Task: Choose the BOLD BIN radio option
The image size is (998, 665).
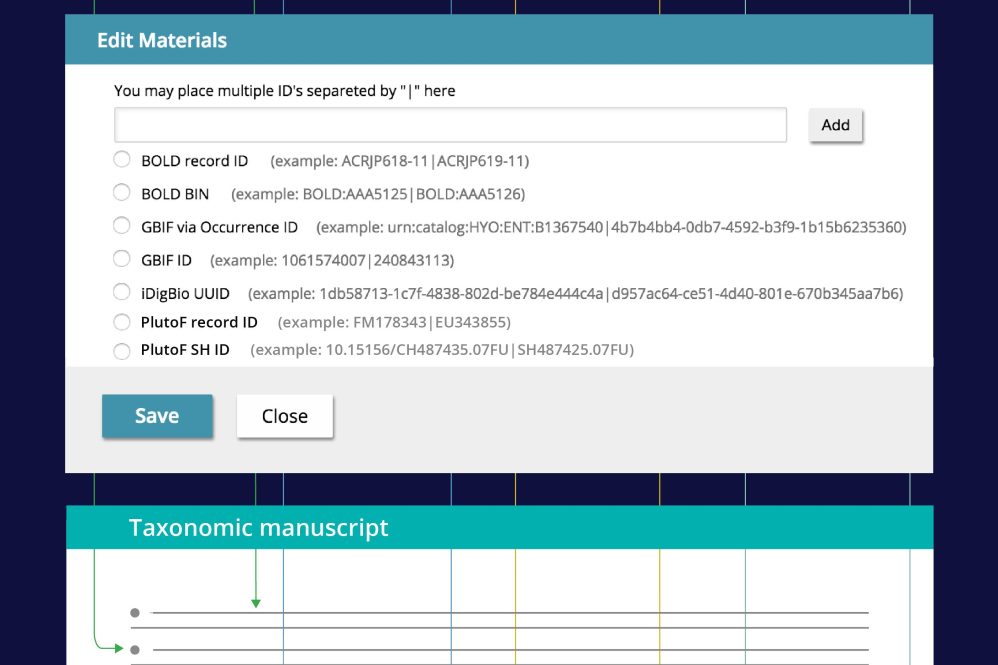Action: (122, 192)
